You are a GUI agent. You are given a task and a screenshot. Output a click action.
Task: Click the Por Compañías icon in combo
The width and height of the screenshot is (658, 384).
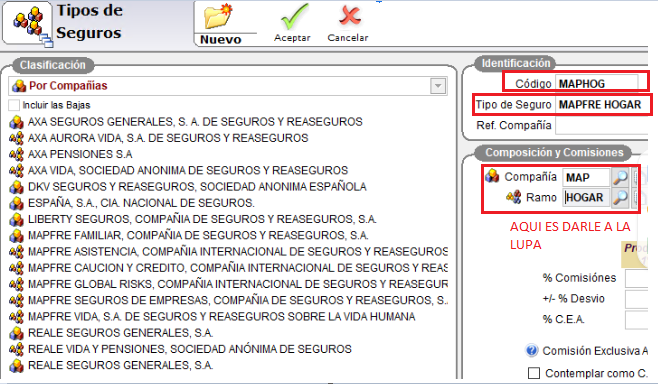click(x=19, y=86)
